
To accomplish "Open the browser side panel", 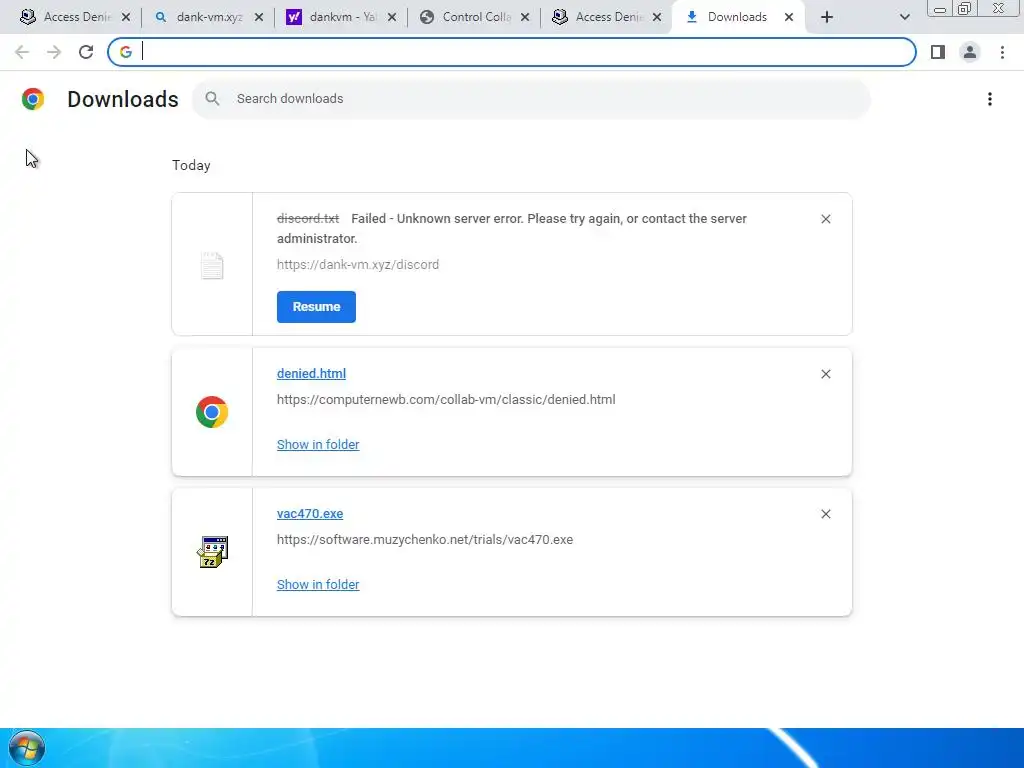I will pyautogui.click(x=938, y=52).
